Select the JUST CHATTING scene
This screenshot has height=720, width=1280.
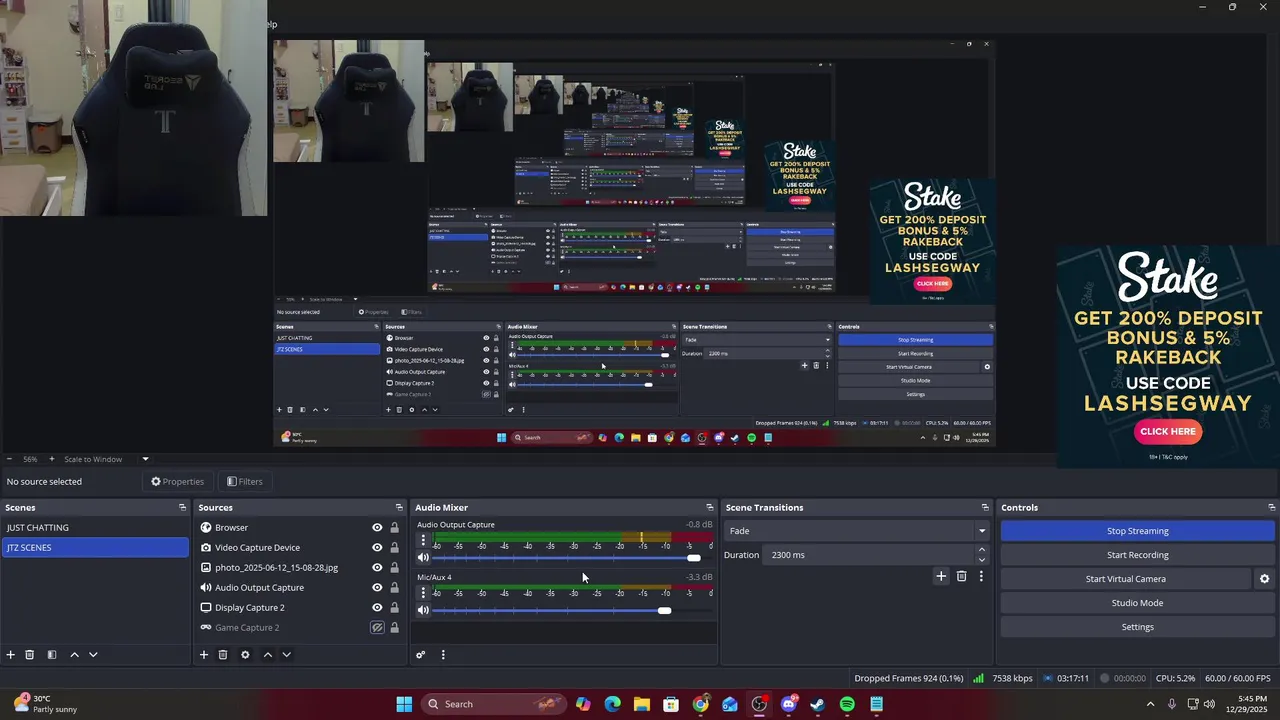click(x=95, y=528)
